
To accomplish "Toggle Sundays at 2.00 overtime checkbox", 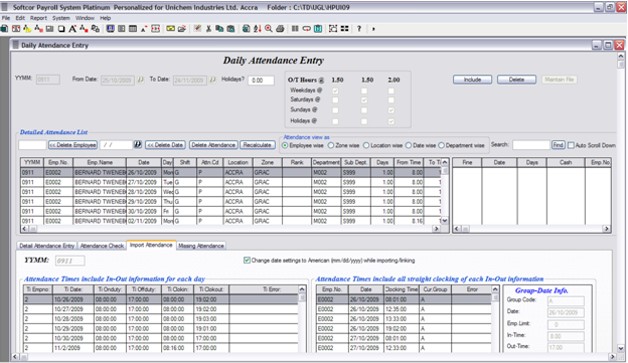I will (x=391, y=111).
